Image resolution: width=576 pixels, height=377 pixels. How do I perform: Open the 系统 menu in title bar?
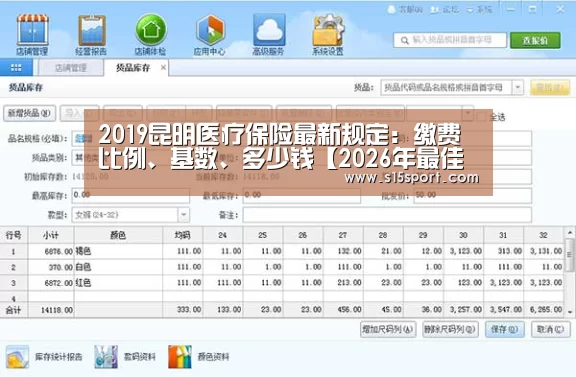tap(479, 9)
